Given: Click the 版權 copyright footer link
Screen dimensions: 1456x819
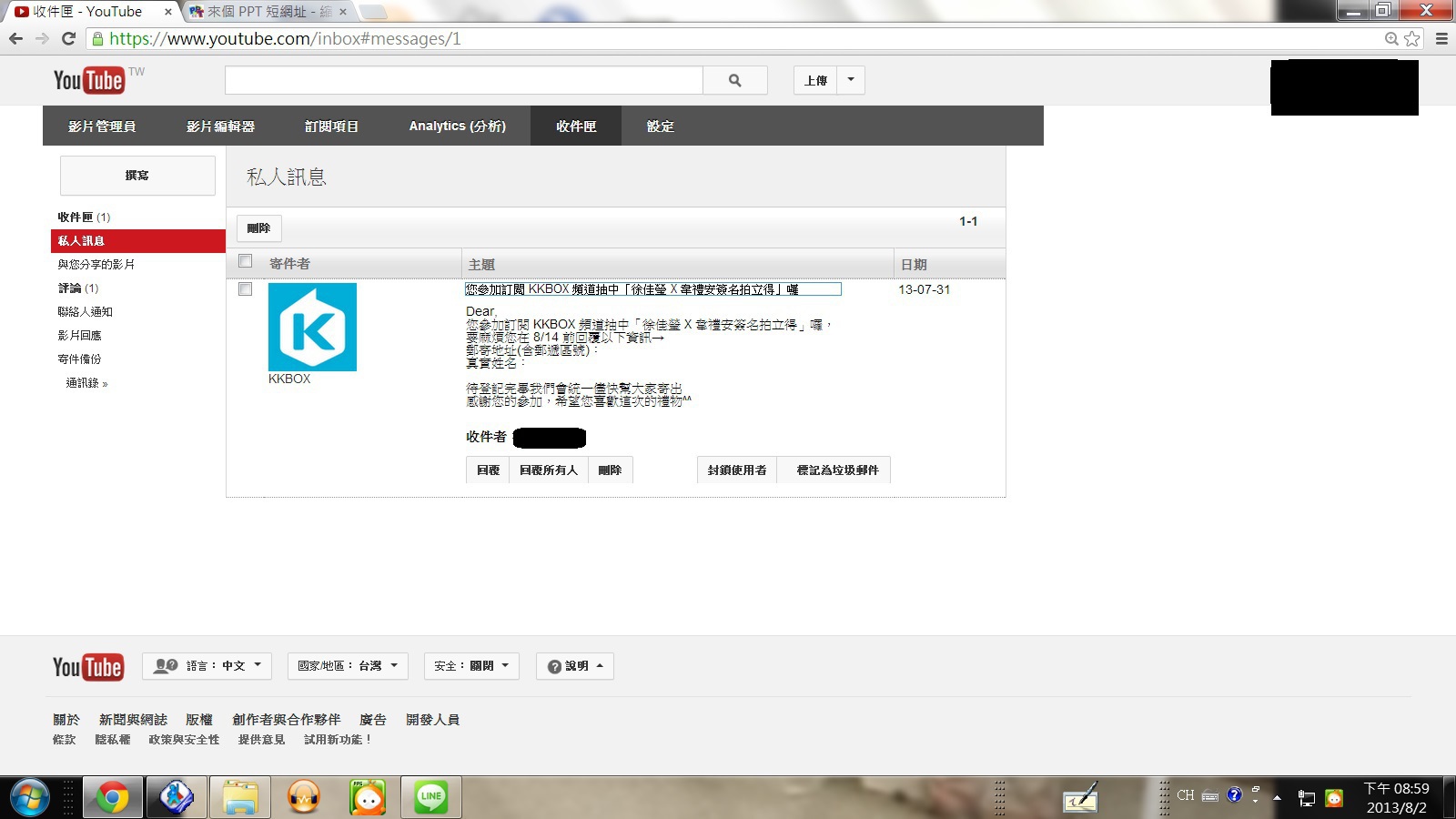Looking at the screenshot, I should (199, 720).
